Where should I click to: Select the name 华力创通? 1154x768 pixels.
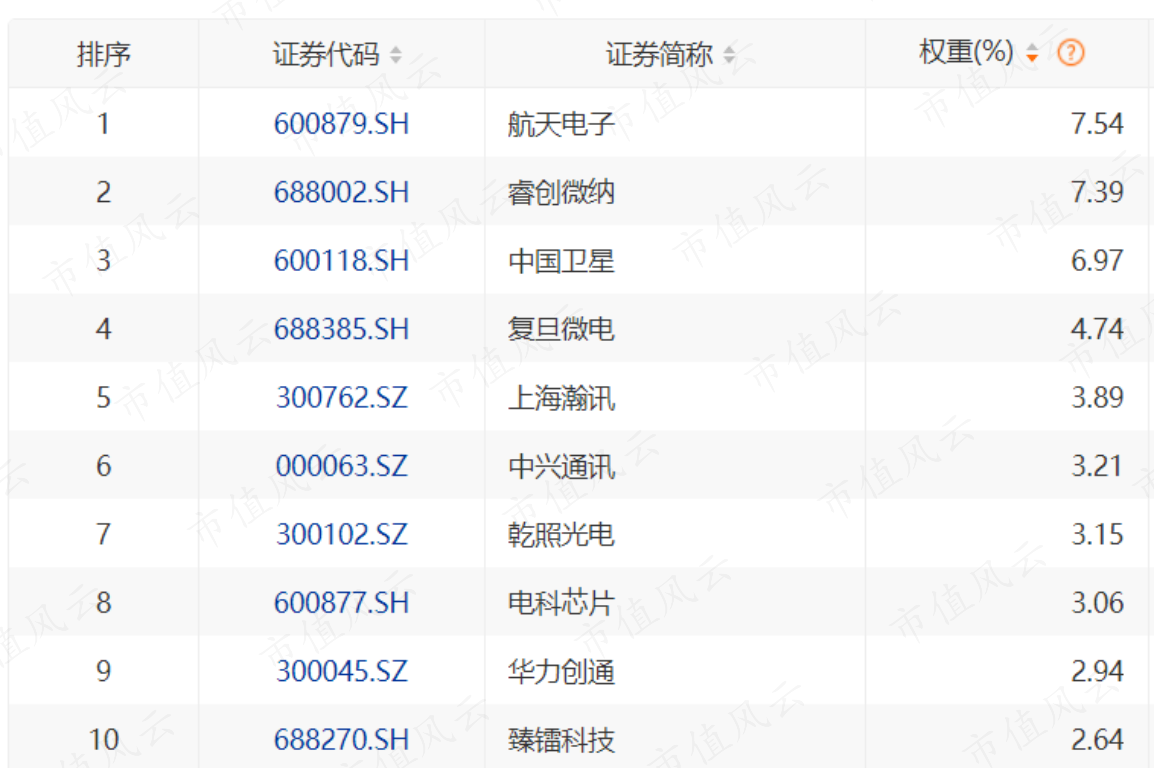(561, 672)
